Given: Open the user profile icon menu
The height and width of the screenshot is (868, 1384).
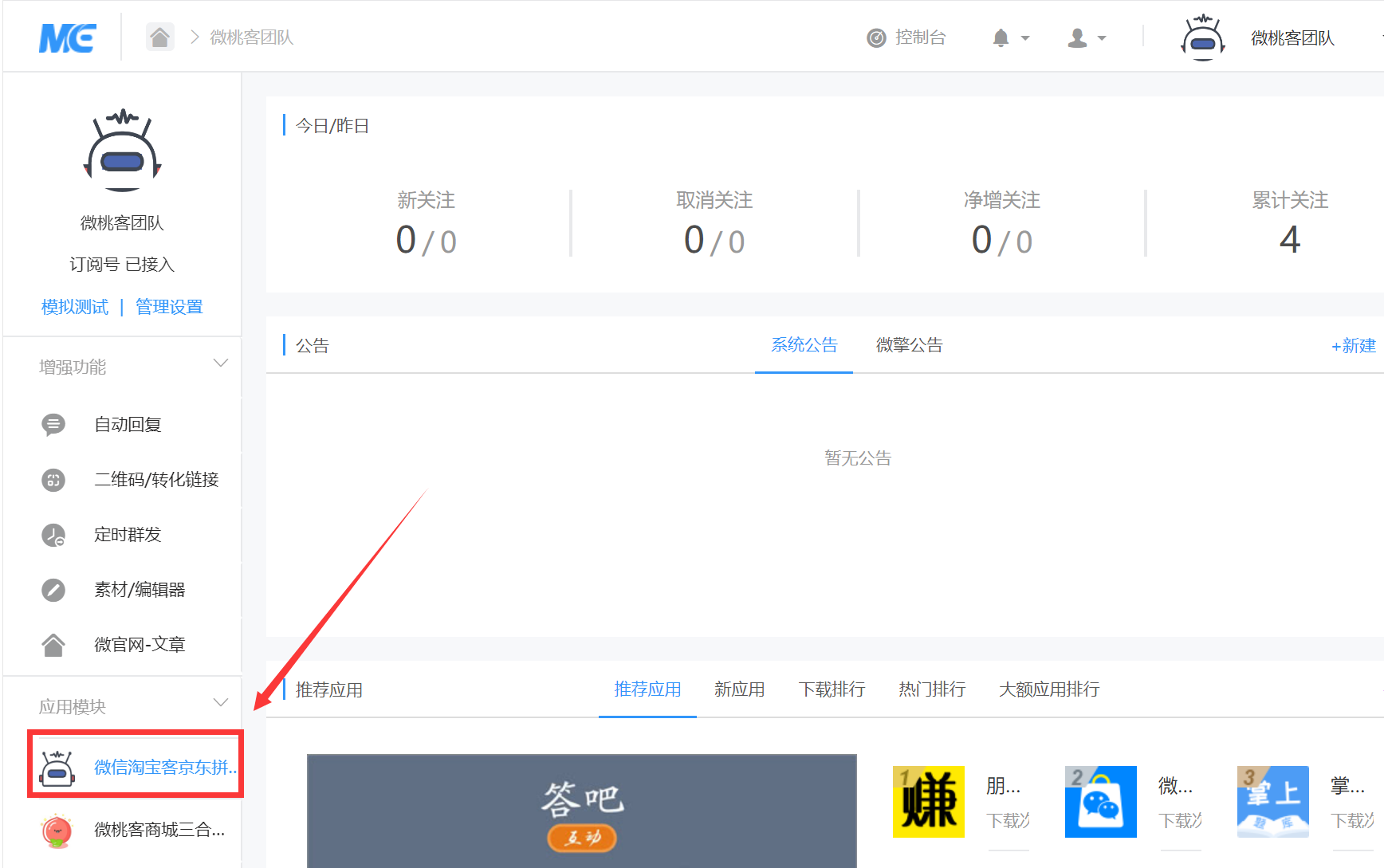Looking at the screenshot, I should click(x=1077, y=38).
